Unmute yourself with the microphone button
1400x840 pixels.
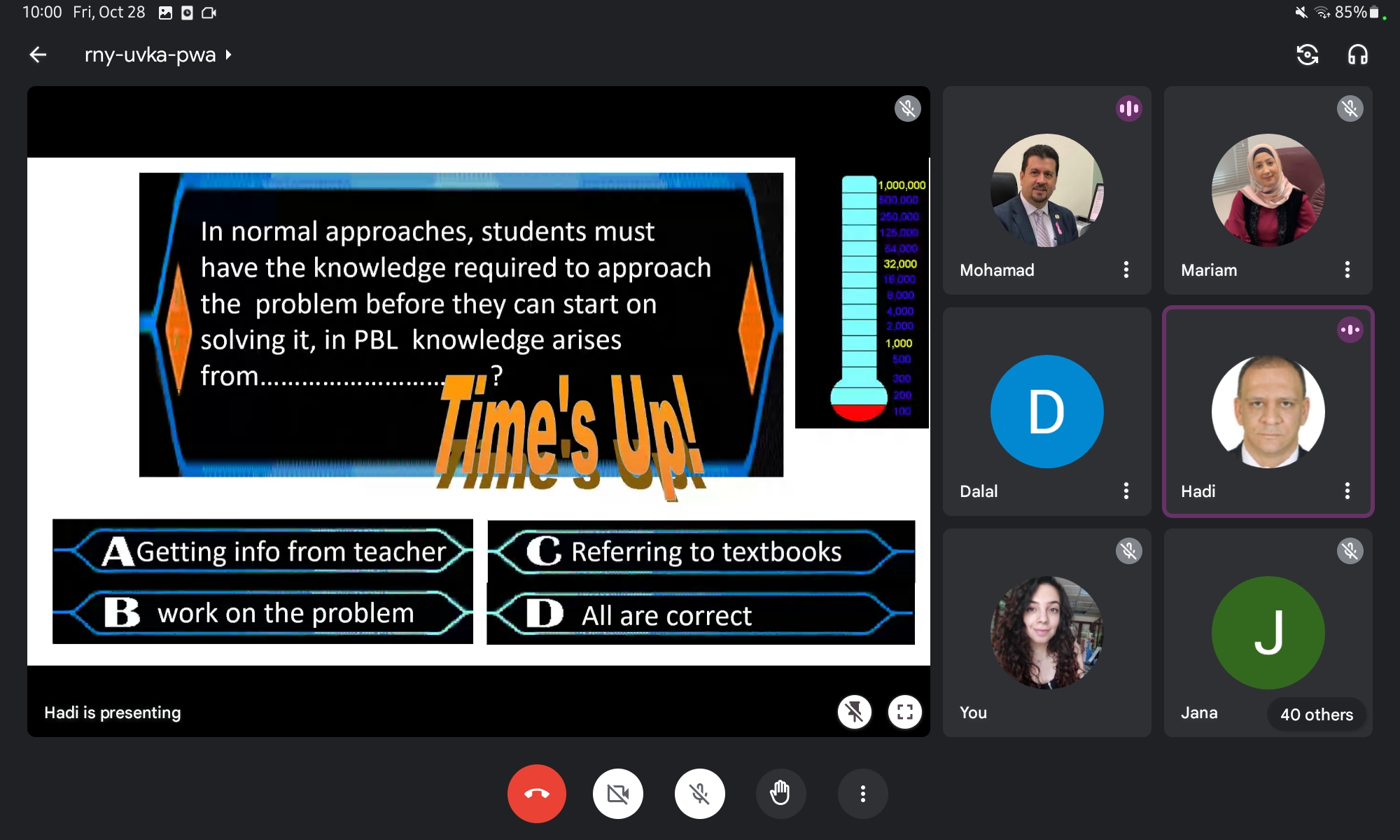(699, 794)
